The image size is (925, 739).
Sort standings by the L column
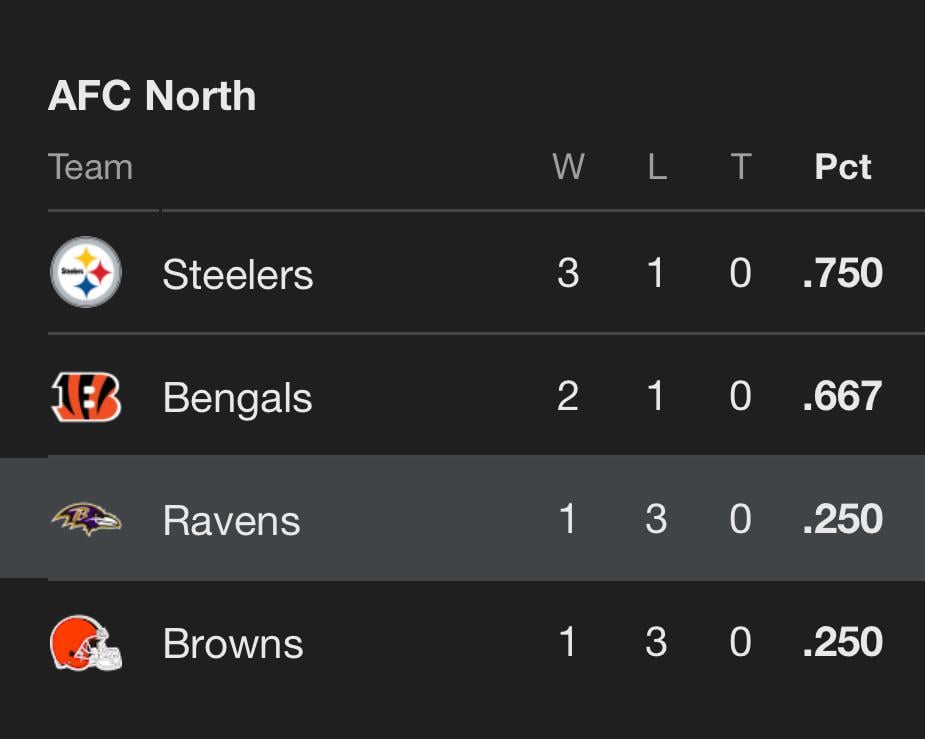[x=655, y=167]
